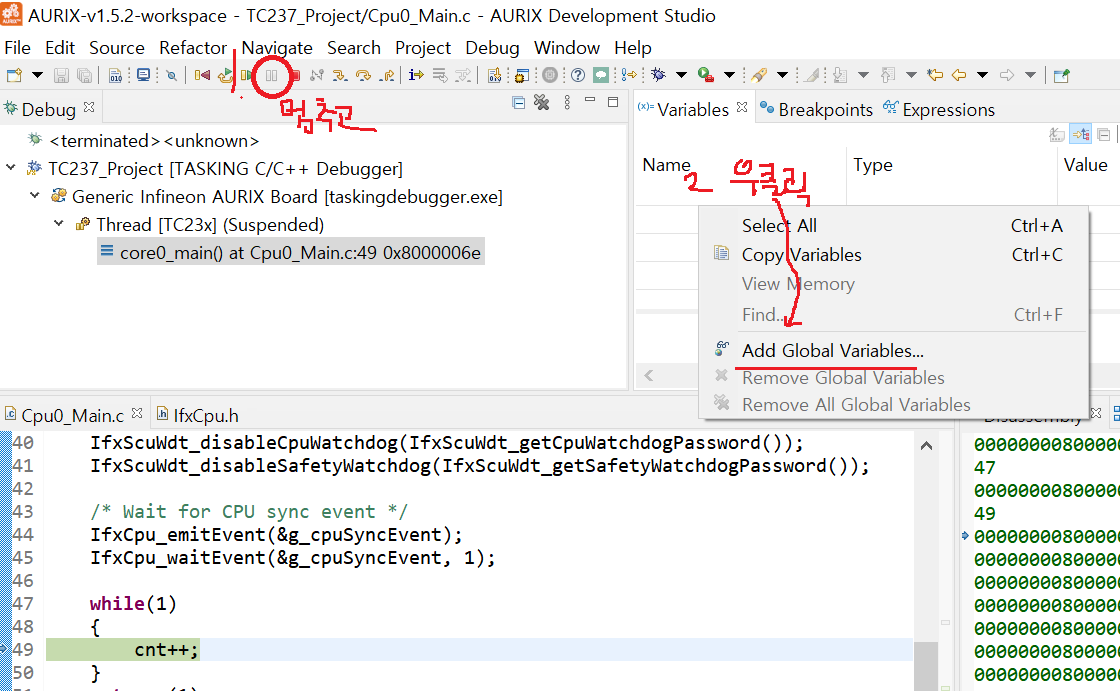Open the New wizard dropdown arrow
Image resolution: width=1120 pixels, height=691 pixels.
tap(37, 75)
